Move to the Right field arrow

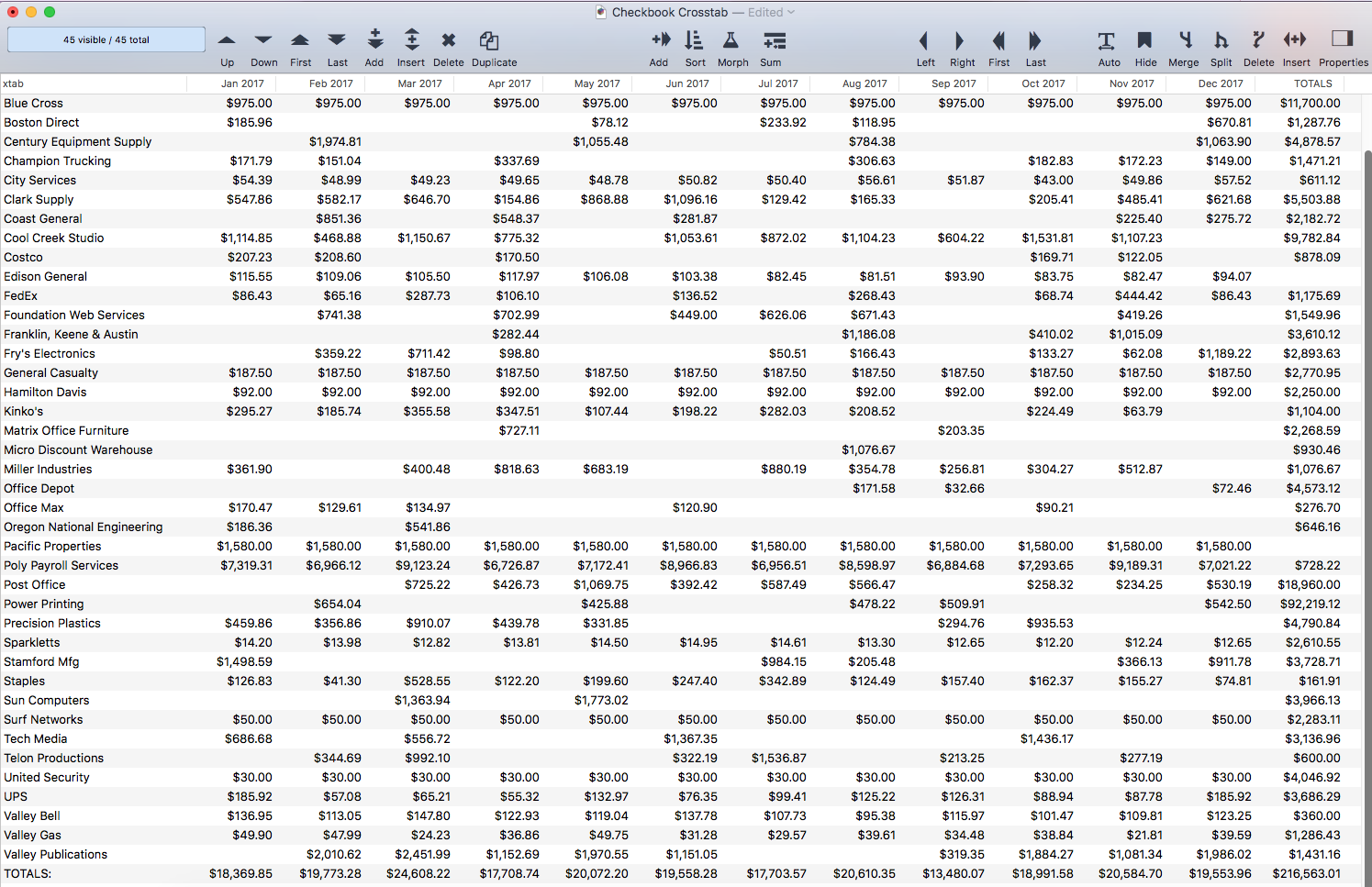(959, 40)
